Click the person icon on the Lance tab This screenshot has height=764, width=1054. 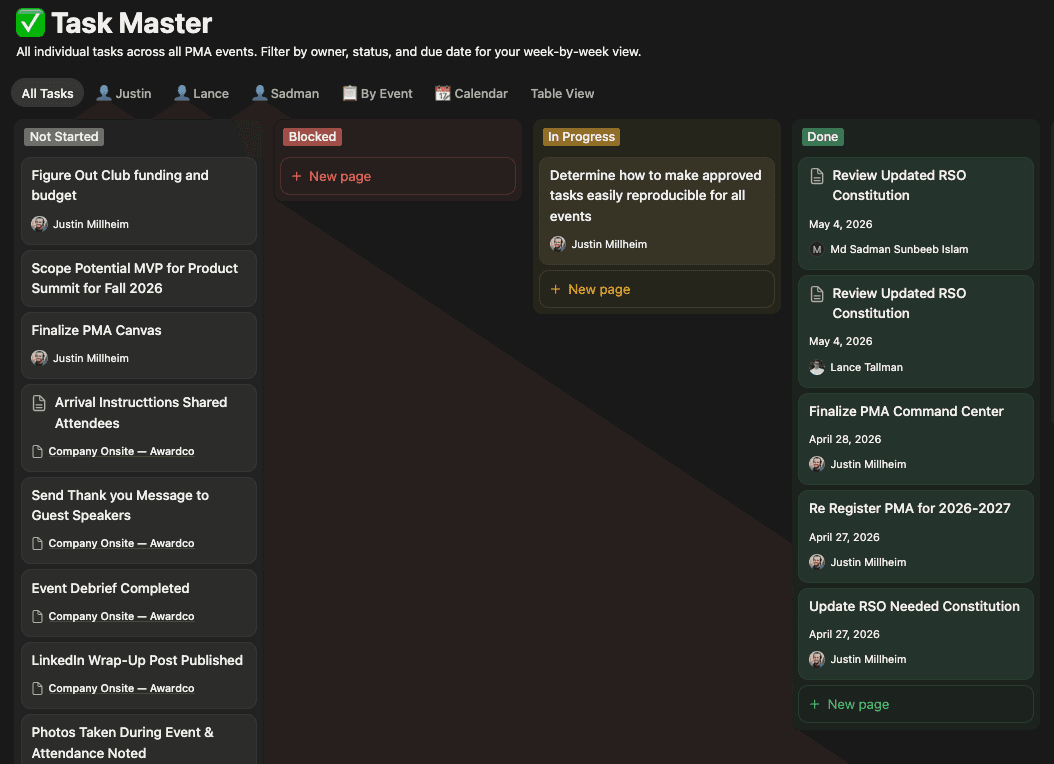pyautogui.click(x=181, y=93)
